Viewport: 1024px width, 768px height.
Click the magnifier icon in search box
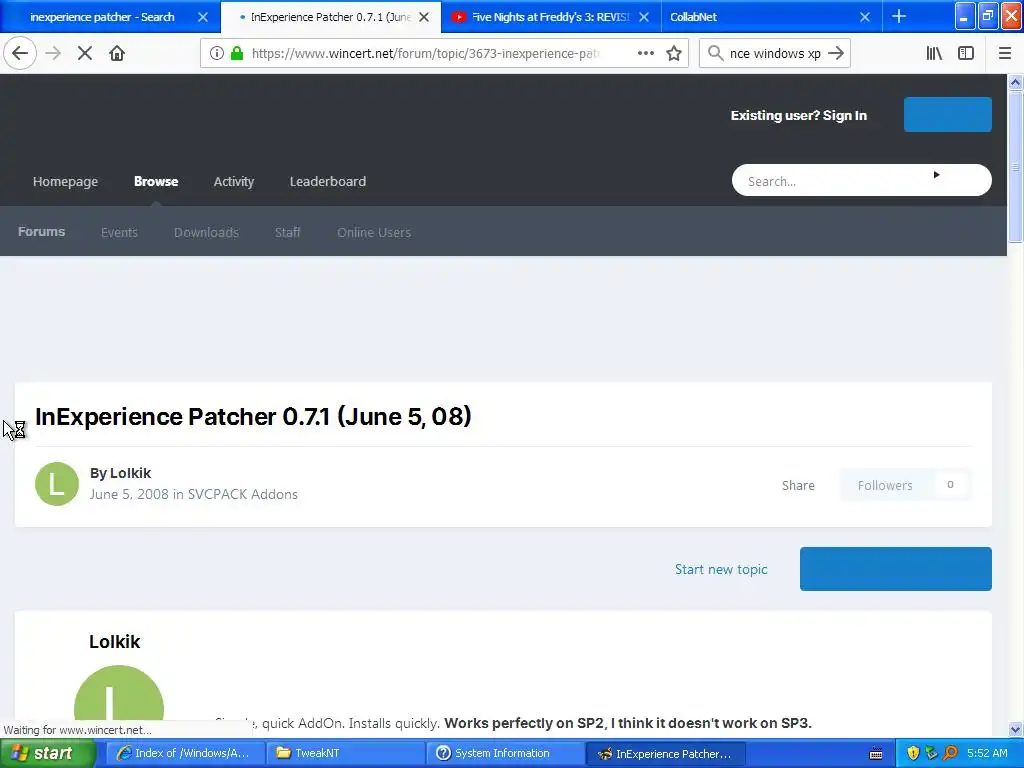coord(715,53)
